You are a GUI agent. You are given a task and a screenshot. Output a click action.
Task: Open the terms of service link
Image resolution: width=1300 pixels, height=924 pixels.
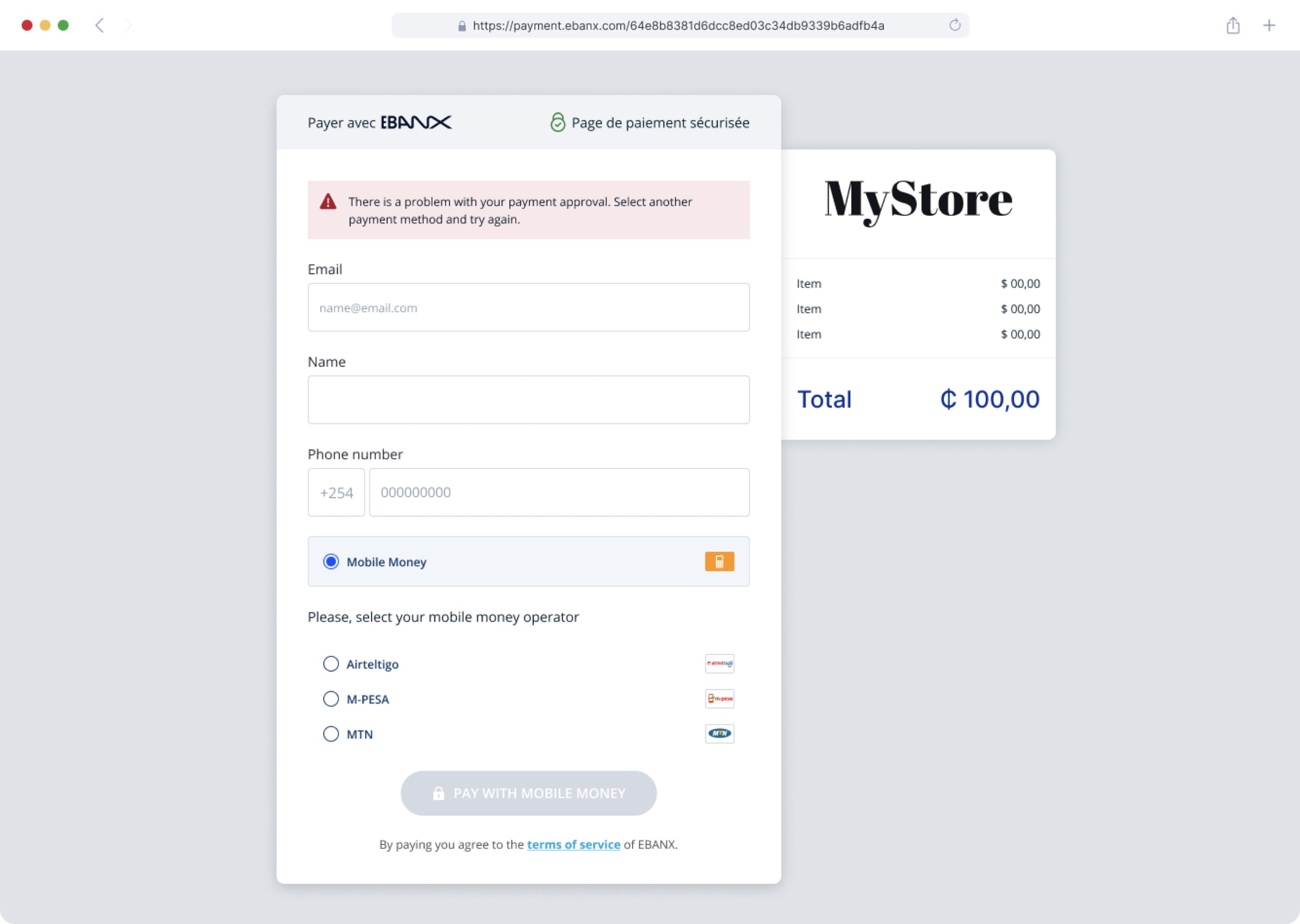click(x=573, y=844)
